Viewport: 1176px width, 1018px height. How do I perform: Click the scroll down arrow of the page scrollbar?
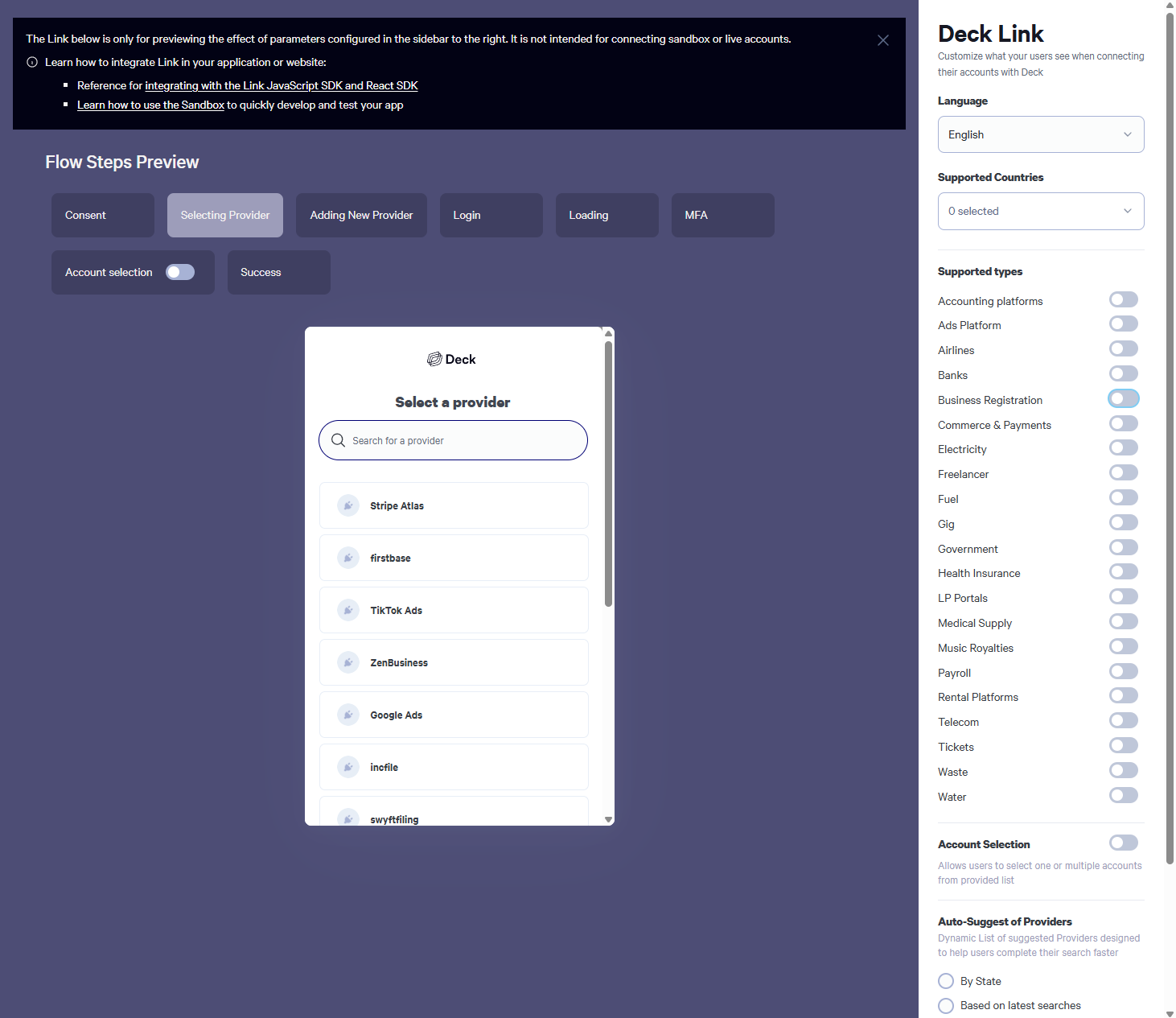(x=1170, y=1012)
